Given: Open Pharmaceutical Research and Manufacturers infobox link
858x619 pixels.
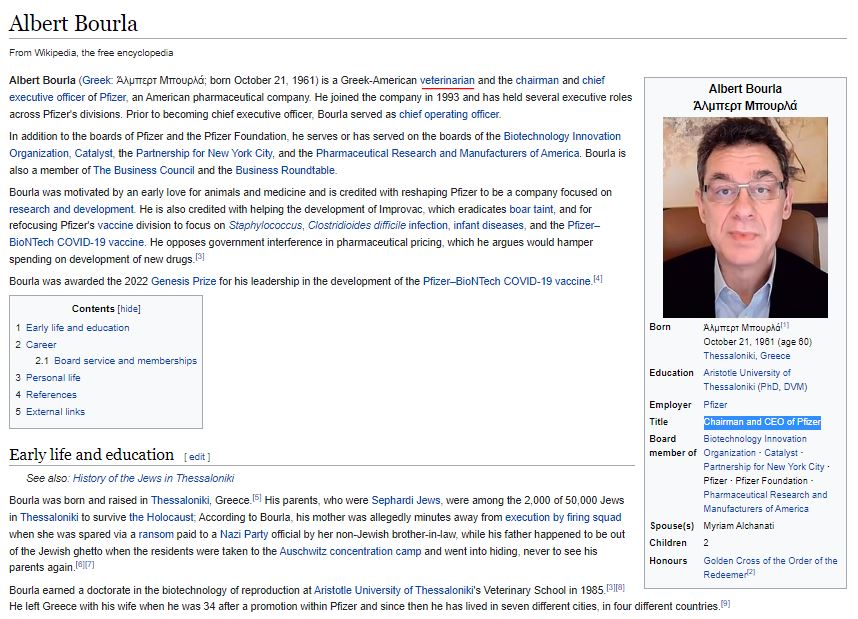Looking at the screenshot, I should pos(765,502).
